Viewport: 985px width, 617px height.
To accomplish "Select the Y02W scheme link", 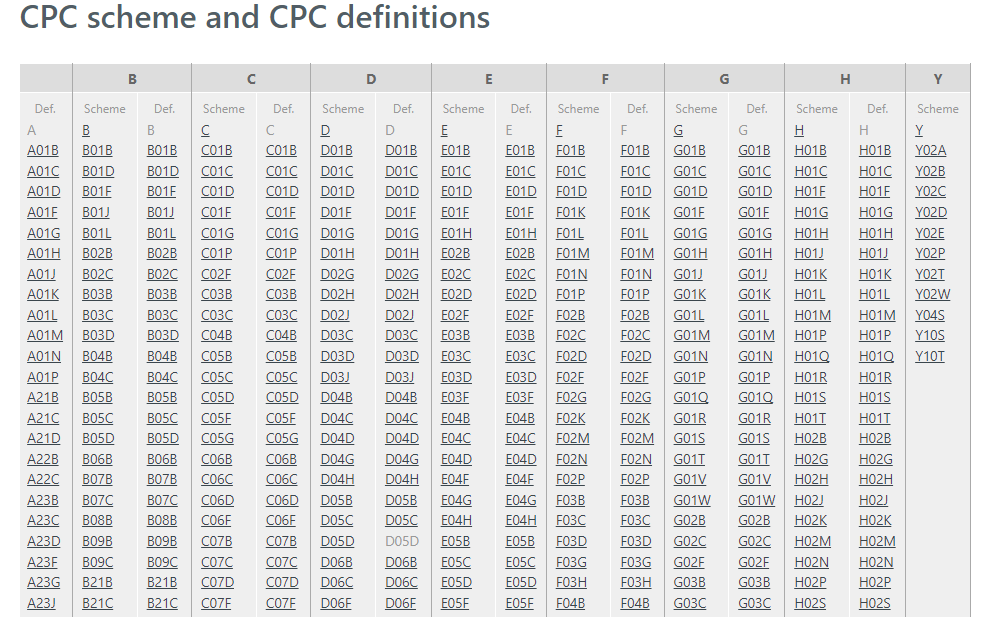I will (932, 295).
